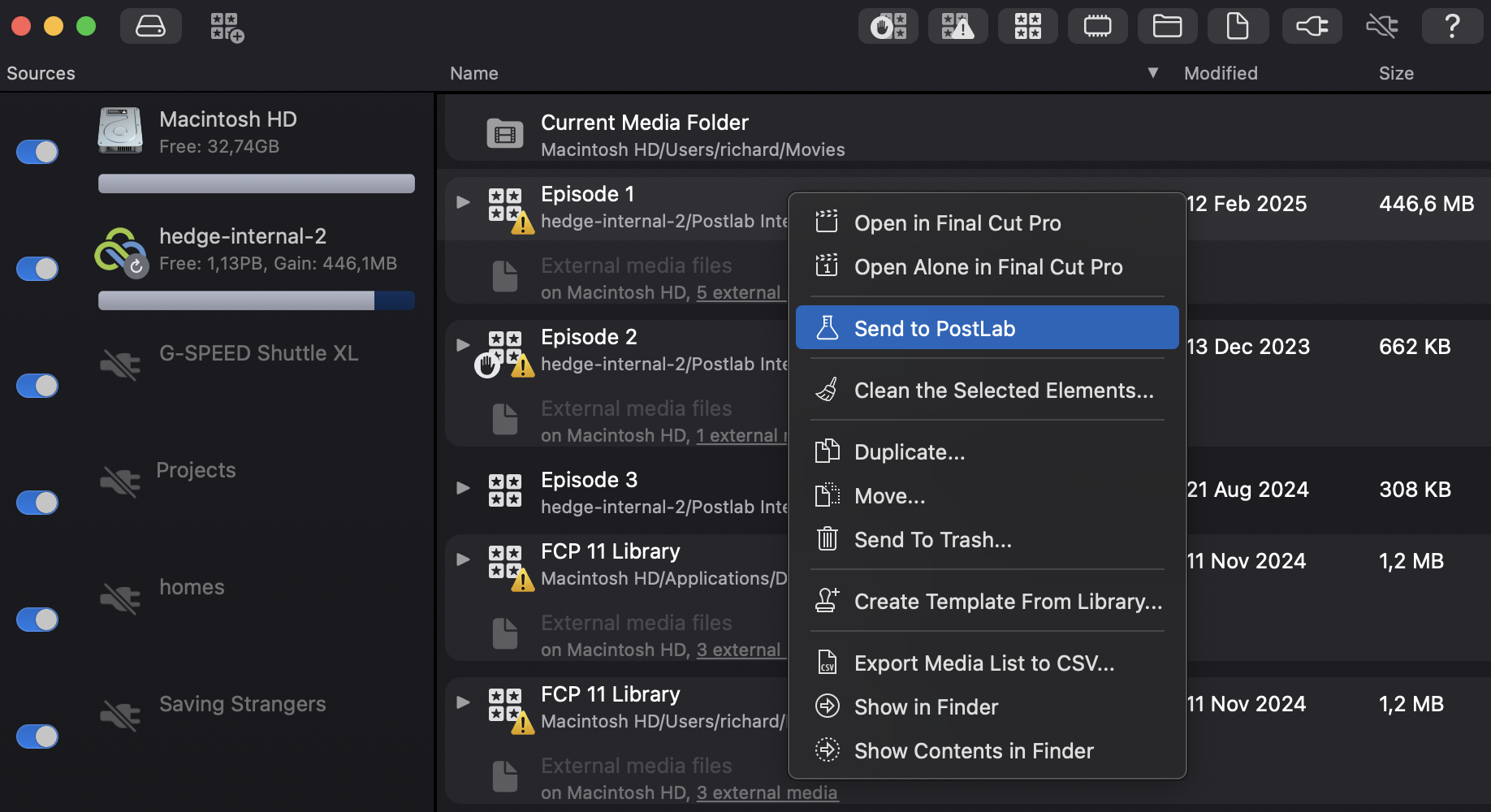
Task: Select Show Contents in Finder
Action: 987,751
